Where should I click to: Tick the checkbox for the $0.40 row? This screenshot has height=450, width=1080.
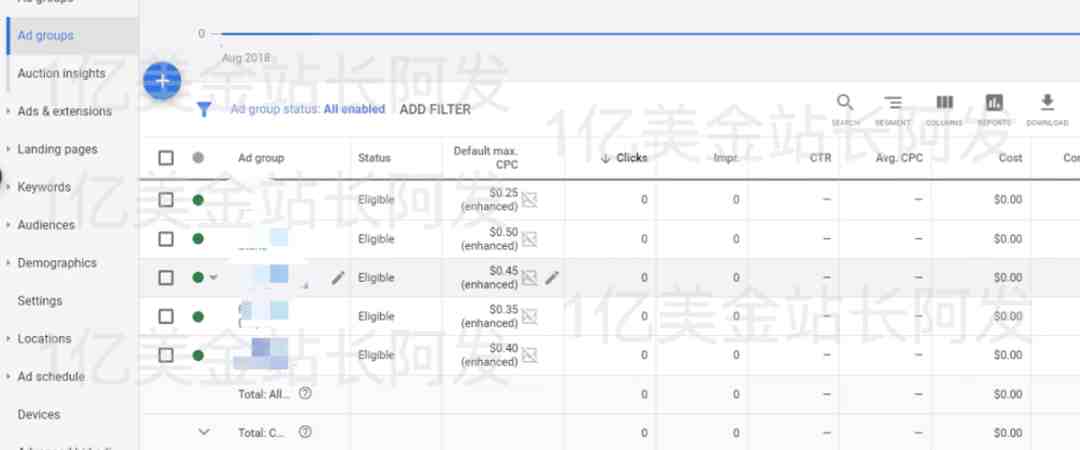(166, 355)
